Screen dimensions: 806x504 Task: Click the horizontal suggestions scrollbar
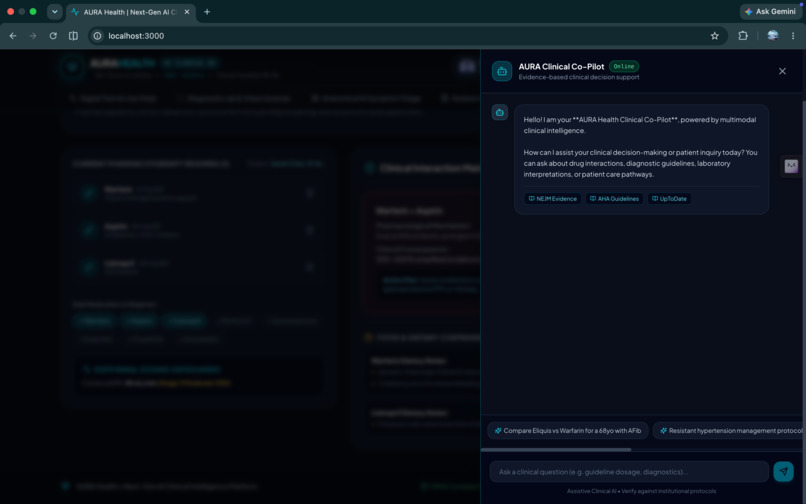tap(556, 449)
